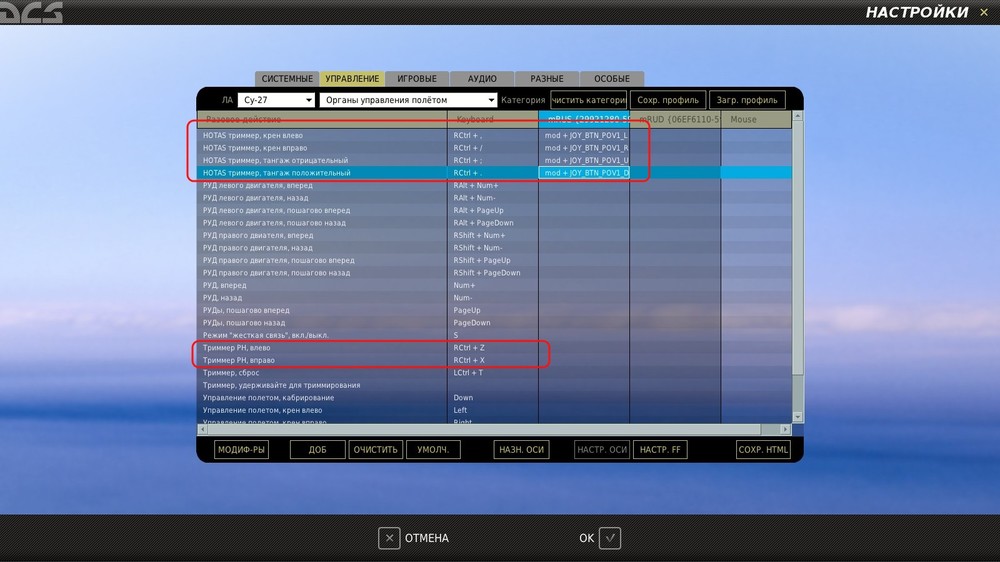
Task: Click the ОТМЕНА label
Action: click(x=427, y=538)
